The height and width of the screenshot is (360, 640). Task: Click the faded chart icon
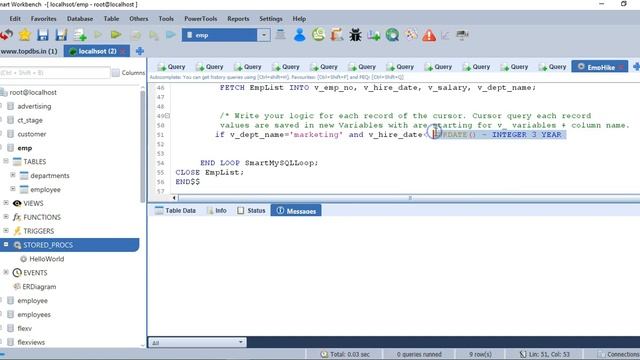[445, 36]
